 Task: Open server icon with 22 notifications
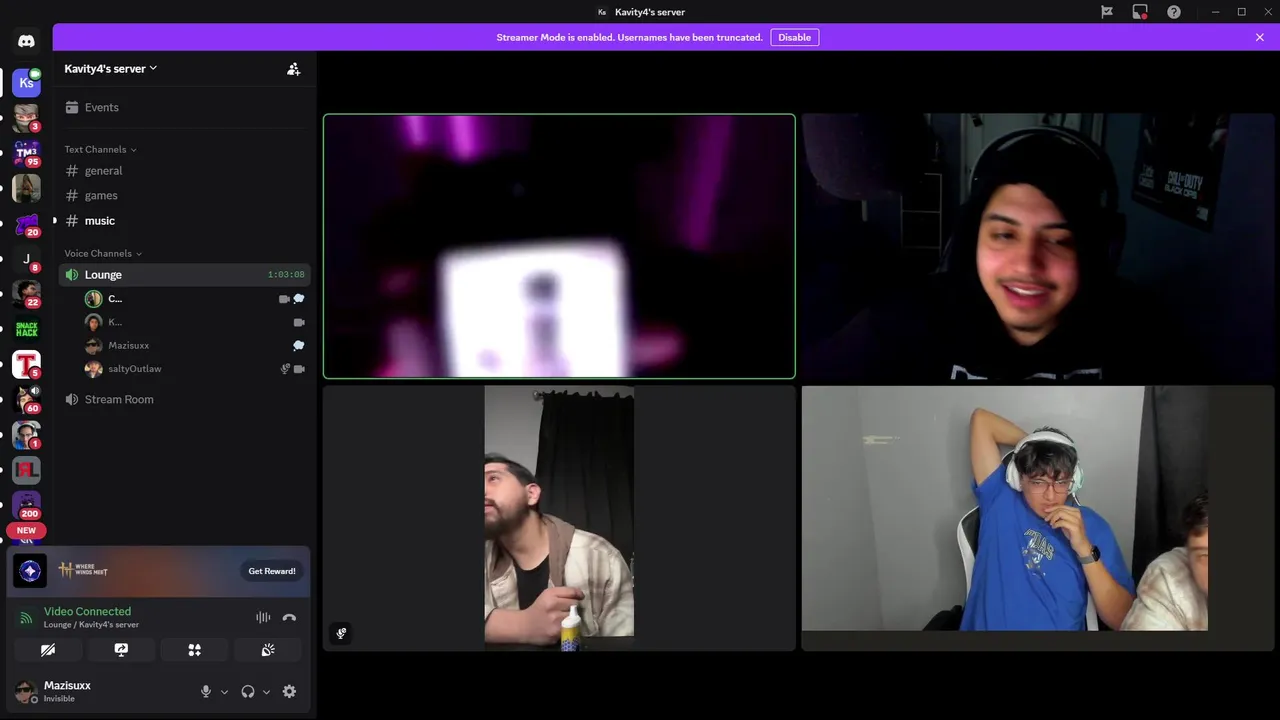pos(26,294)
